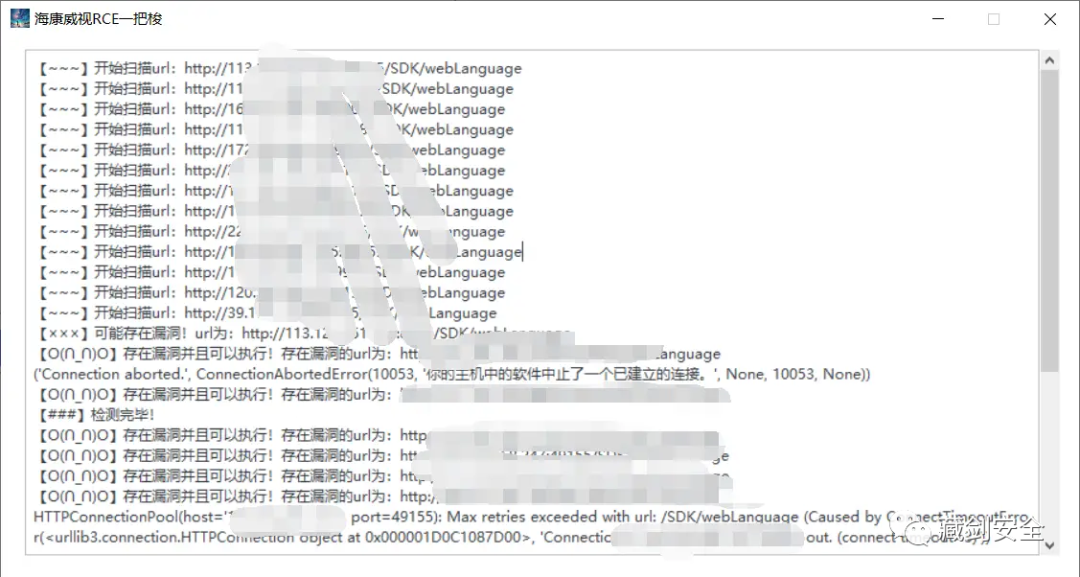Image resolution: width=1080 pixels, height=577 pixels.
Task: Click the scrollbar up arrow
Action: [1049, 61]
